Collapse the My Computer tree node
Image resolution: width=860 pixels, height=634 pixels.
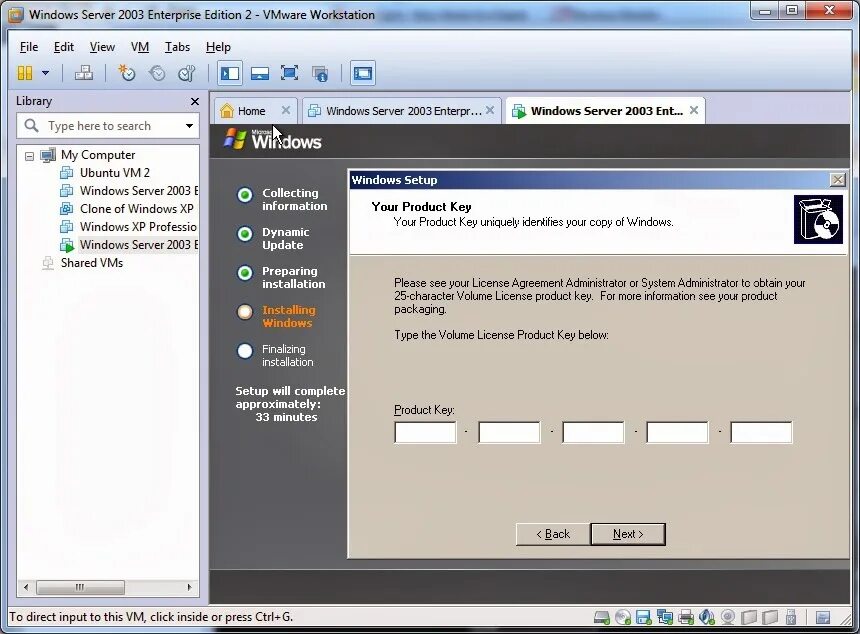click(29, 156)
